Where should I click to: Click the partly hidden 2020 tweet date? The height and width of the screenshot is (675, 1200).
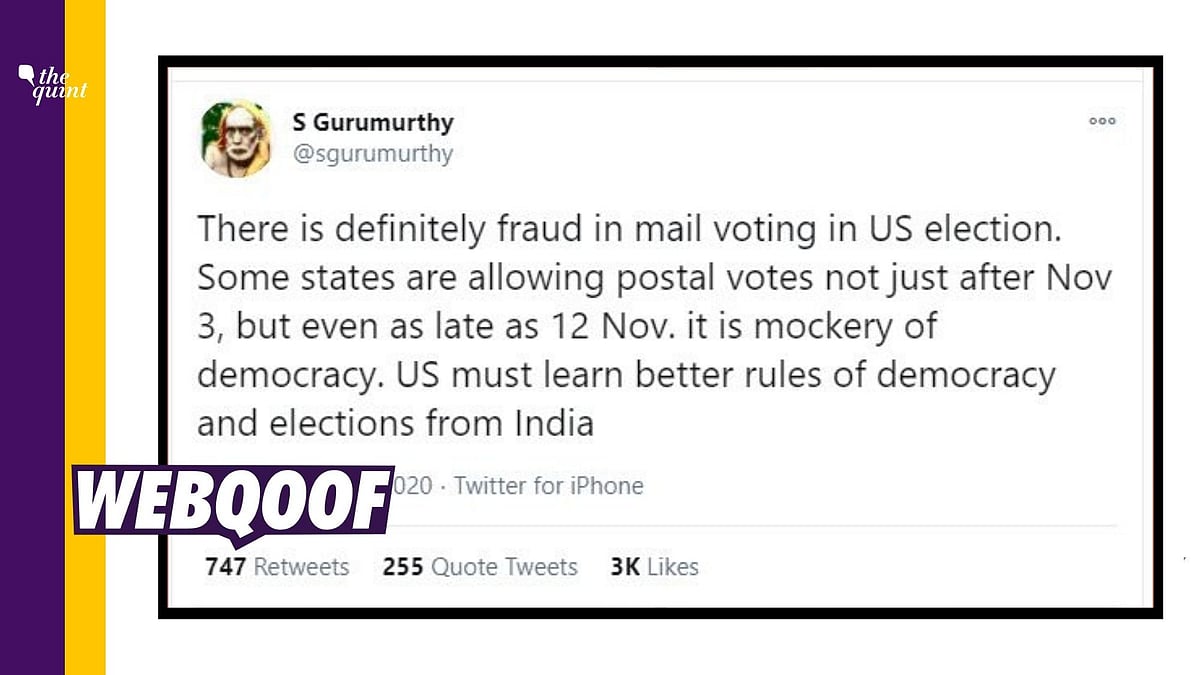coord(414,486)
